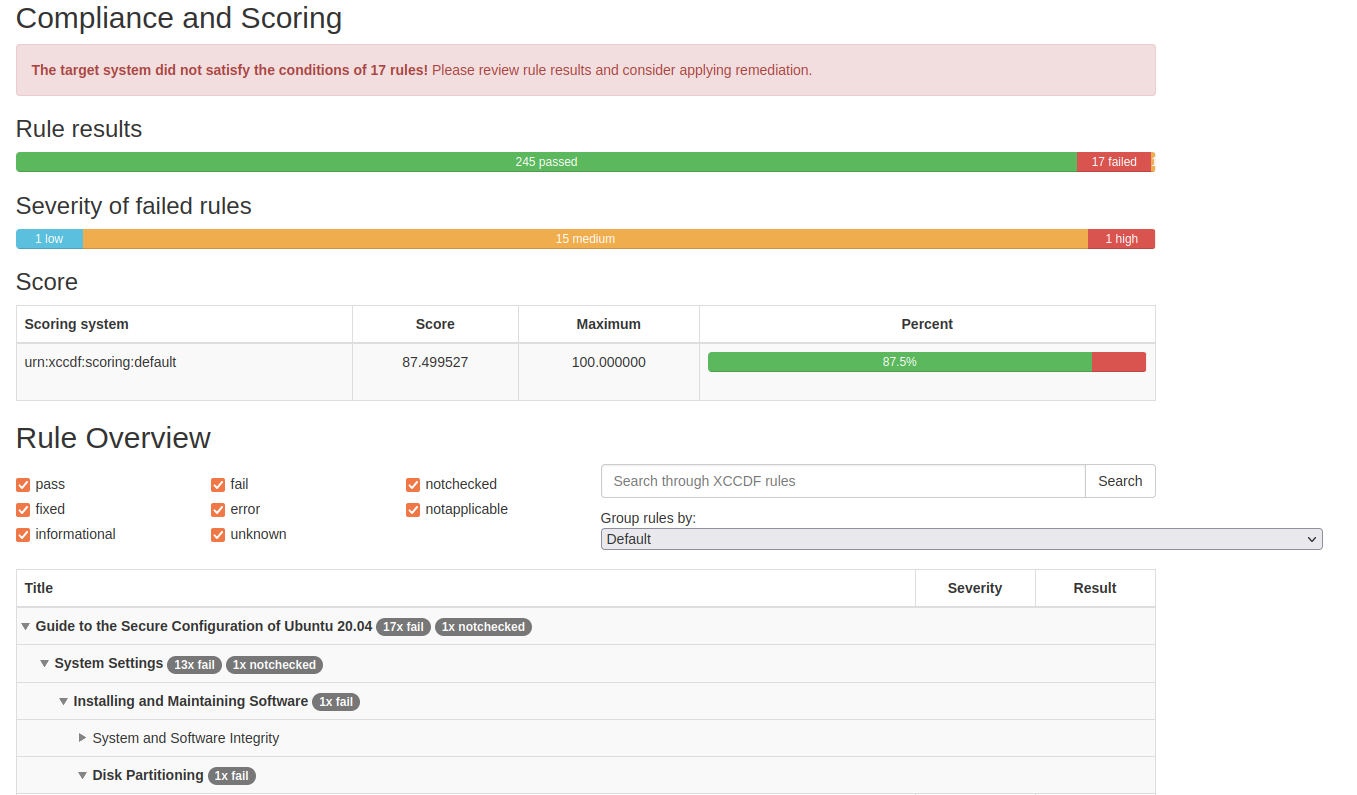
Task: Uncheck the fixed filter checkbox
Action: tap(23, 510)
